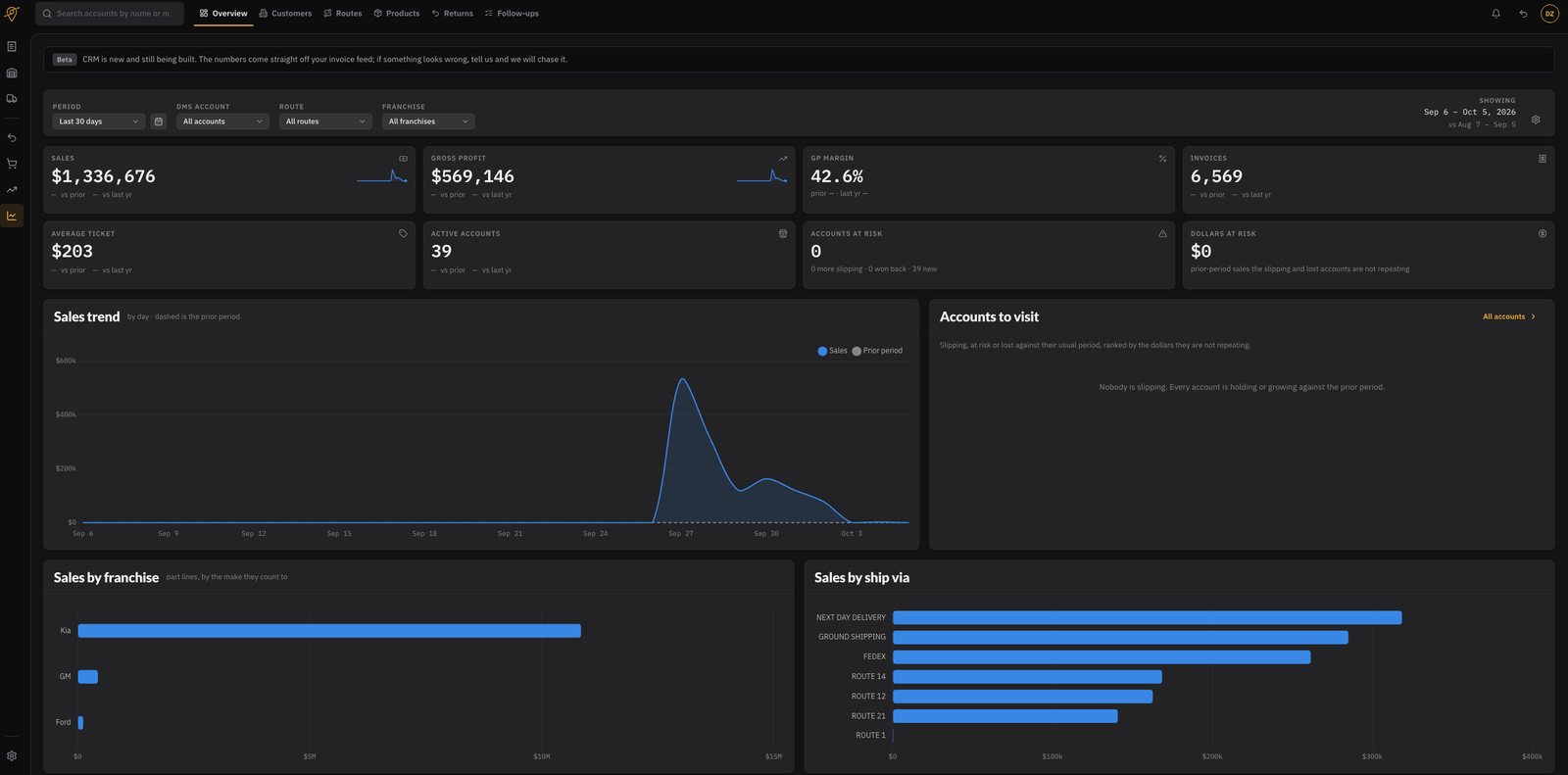Click the Sales trend heading
1568x775 pixels.
point(86,316)
